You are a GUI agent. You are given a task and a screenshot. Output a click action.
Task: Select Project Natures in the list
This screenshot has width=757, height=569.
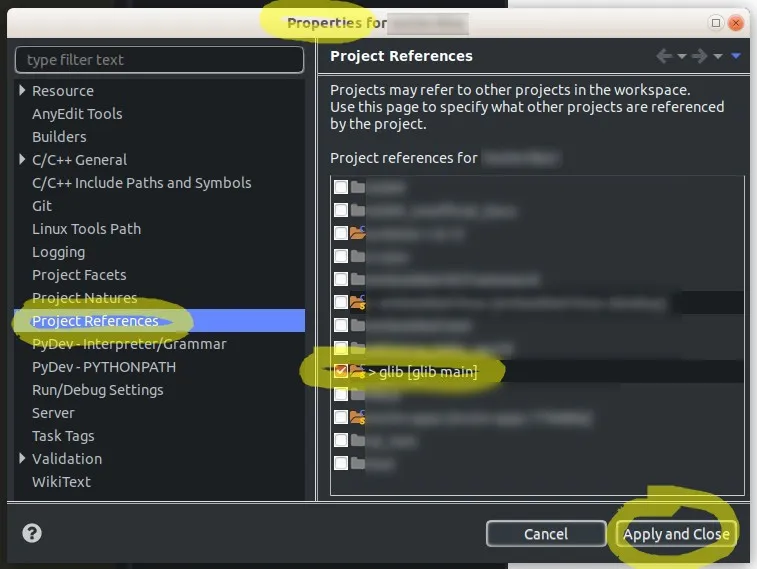pos(84,298)
